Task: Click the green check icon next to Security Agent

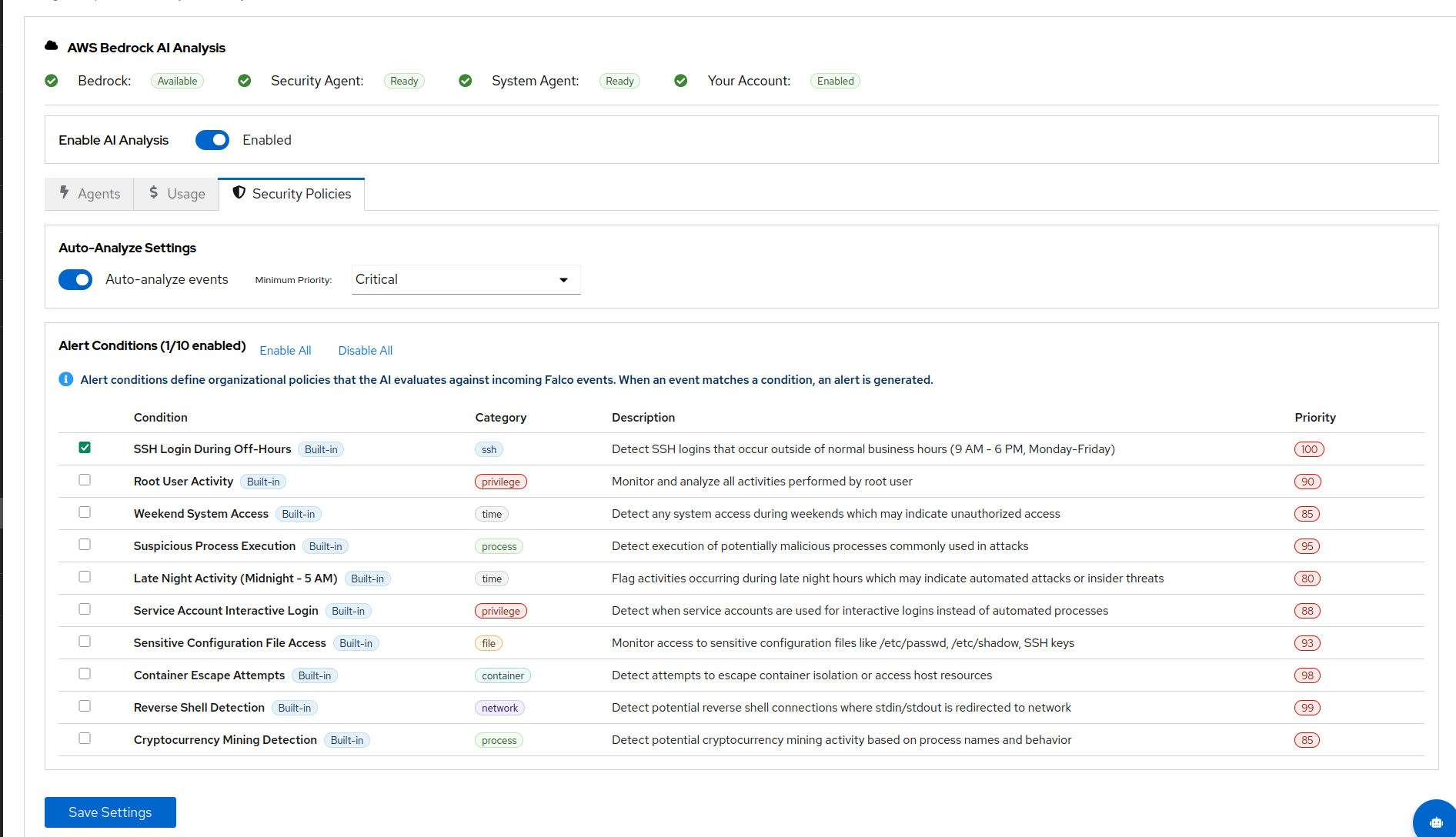Action: [245, 81]
